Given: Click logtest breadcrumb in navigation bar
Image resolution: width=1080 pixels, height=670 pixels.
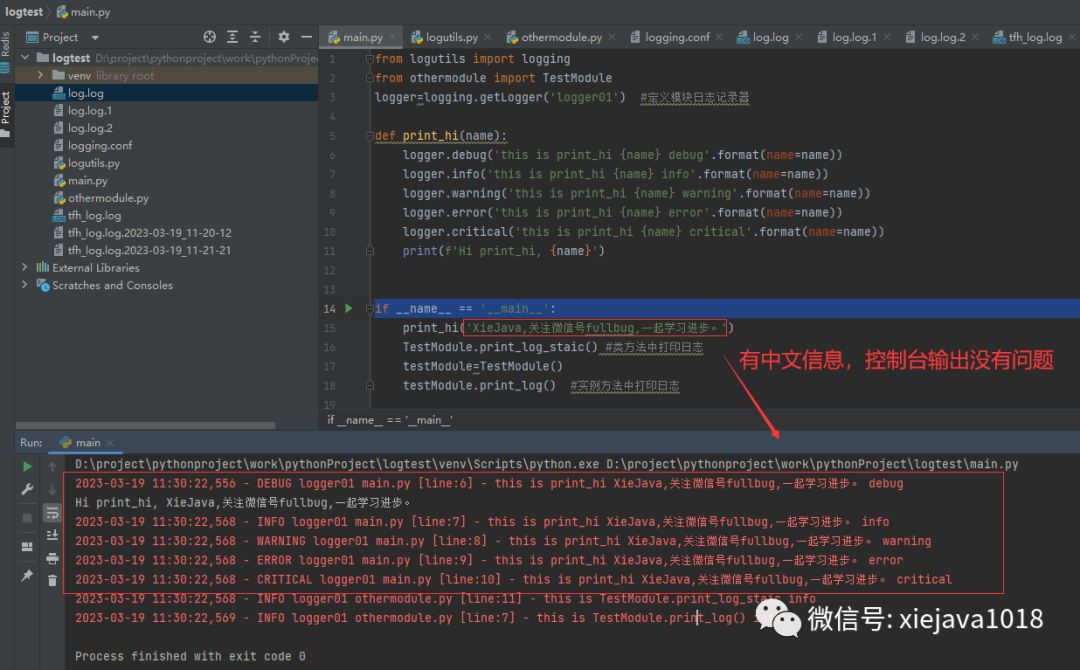Looking at the screenshot, I should tap(24, 12).
